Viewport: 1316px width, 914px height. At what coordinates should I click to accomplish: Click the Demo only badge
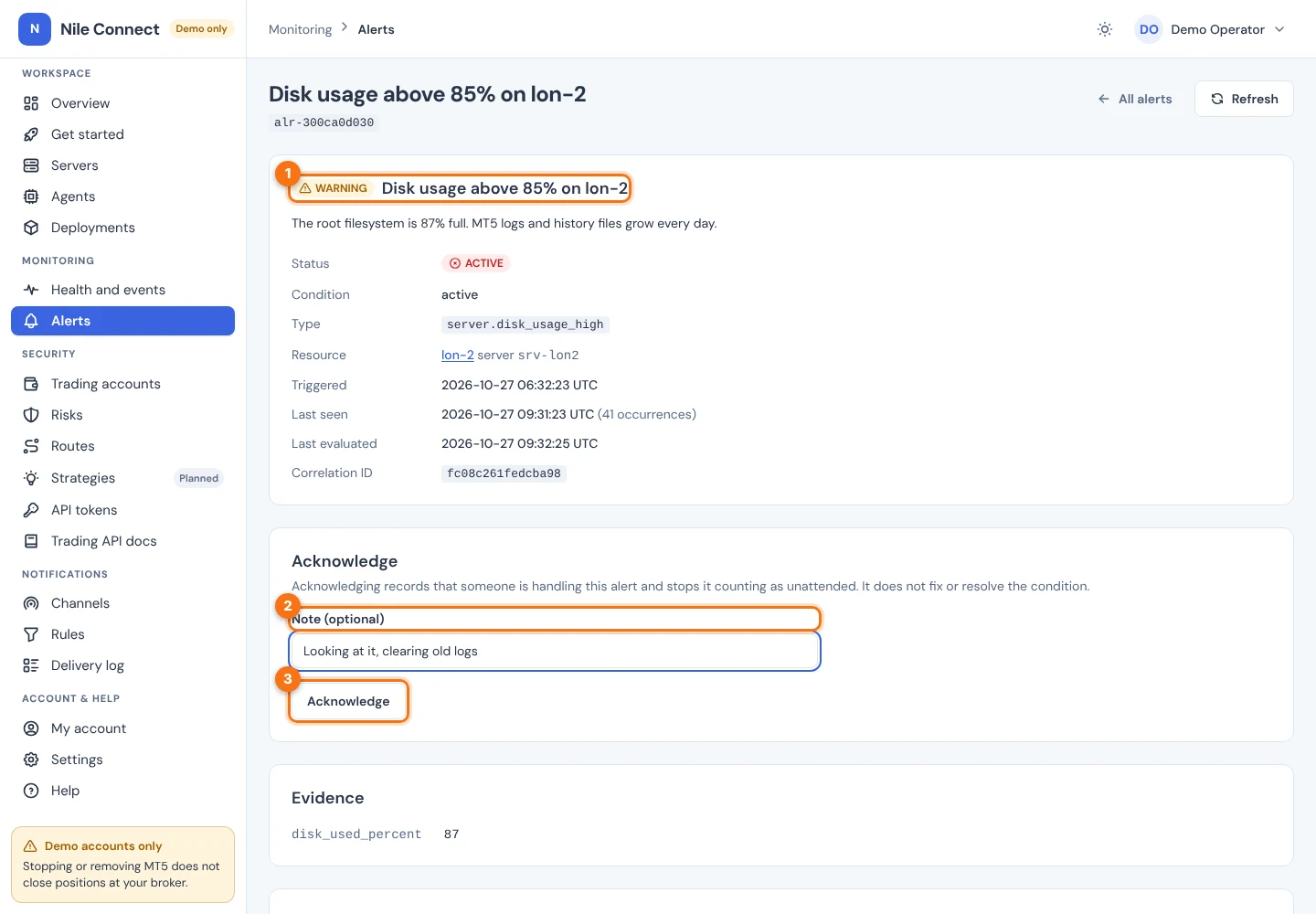[202, 29]
